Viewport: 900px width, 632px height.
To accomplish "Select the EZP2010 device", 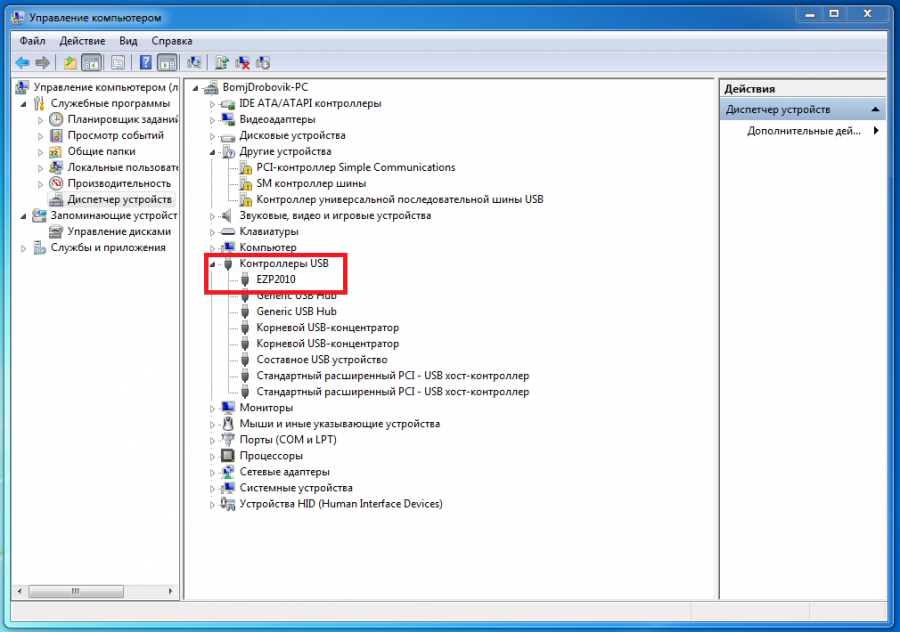I will (276, 279).
